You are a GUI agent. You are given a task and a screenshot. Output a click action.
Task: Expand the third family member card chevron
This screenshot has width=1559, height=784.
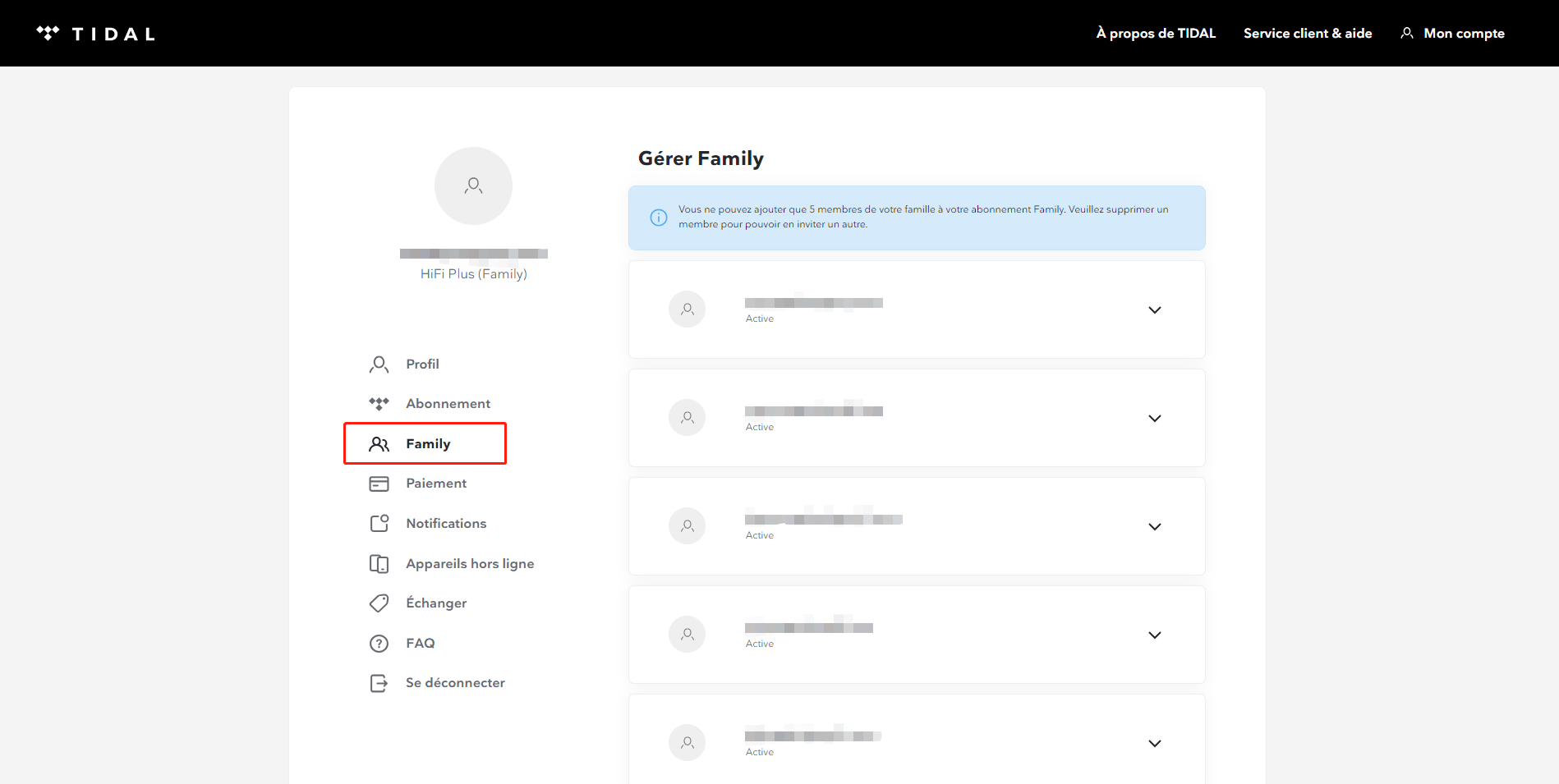coord(1155,527)
